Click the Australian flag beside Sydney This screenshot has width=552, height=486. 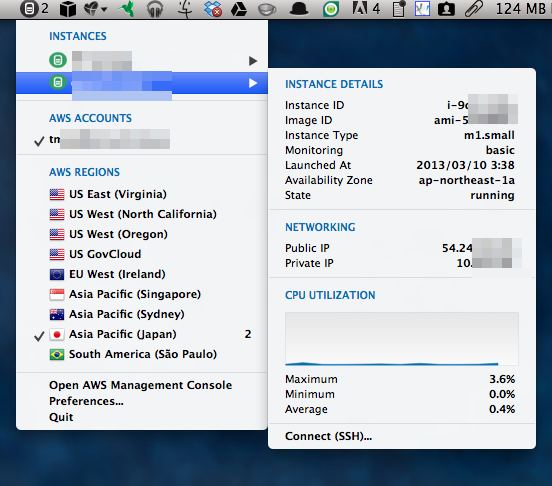[57, 314]
